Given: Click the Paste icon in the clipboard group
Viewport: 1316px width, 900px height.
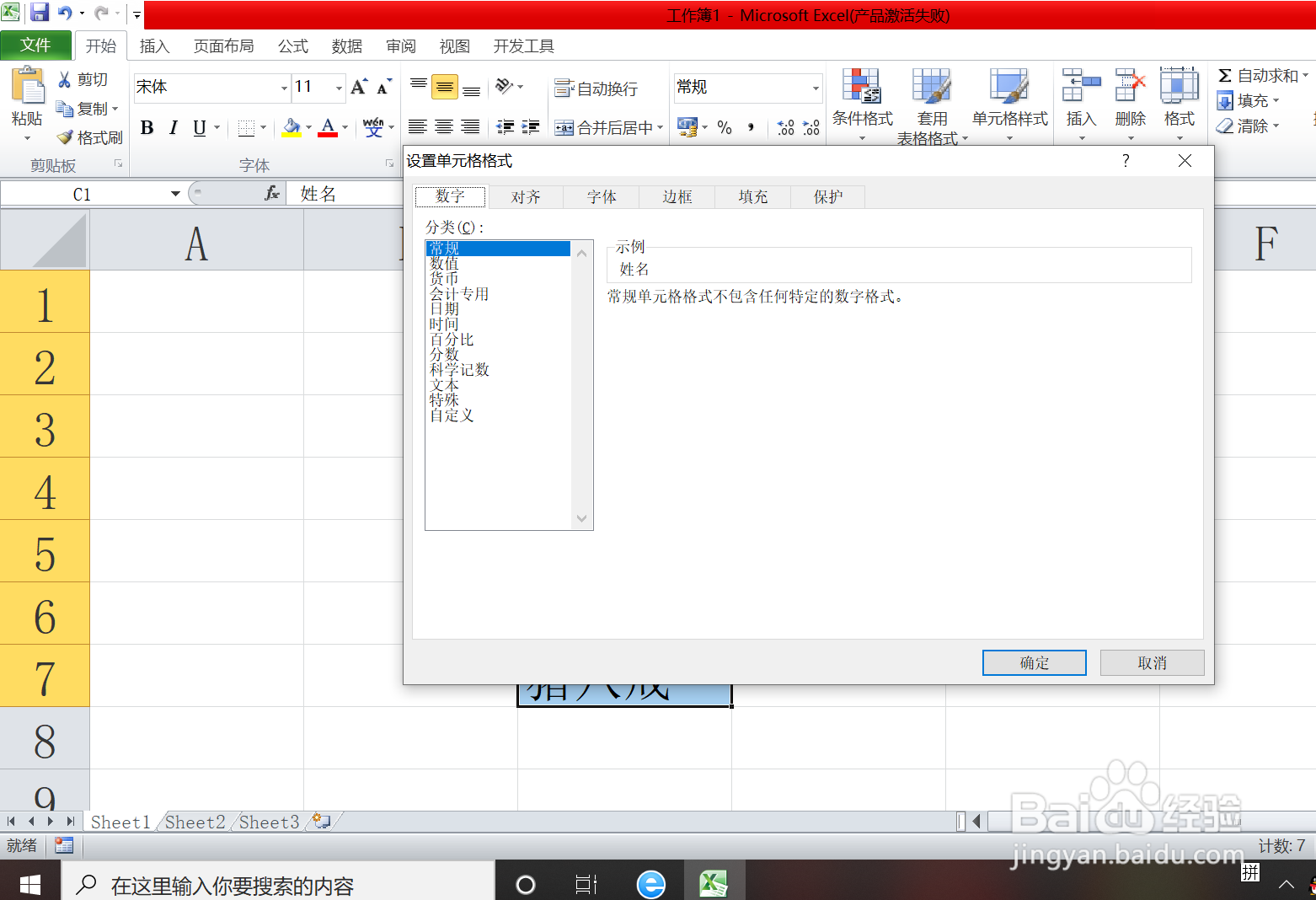Looking at the screenshot, I should pos(27,87).
